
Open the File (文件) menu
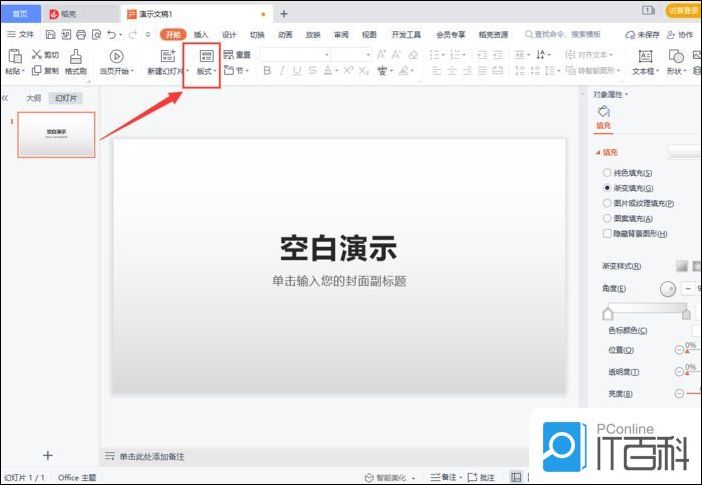pyautogui.click(x=21, y=34)
